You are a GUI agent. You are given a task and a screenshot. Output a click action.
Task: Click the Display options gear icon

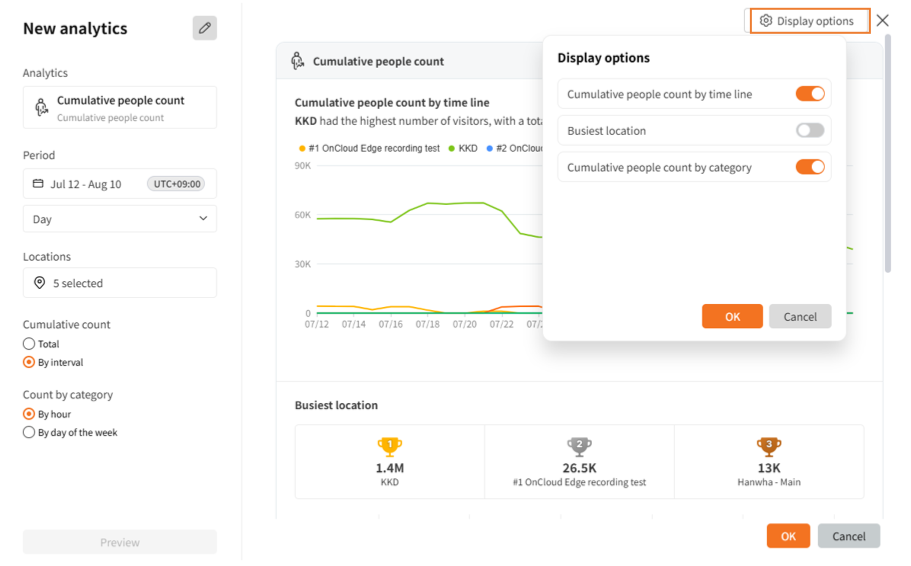click(x=766, y=21)
